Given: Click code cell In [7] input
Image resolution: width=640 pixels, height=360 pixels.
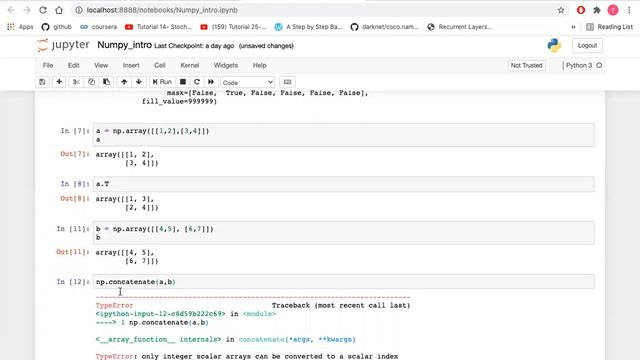Looking at the screenshot, I should coord(344,135).
